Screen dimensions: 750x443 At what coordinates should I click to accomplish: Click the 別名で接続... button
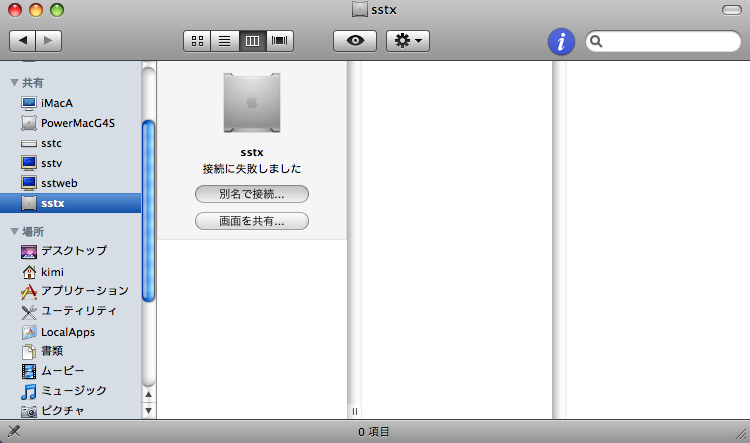point(251,193)
